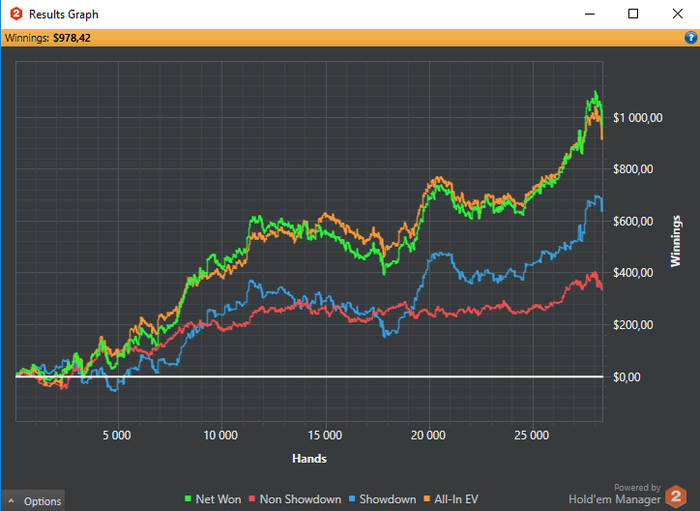Click the Powered by Hold'em Manager text

pyautogui.click(x=615, y=494)
